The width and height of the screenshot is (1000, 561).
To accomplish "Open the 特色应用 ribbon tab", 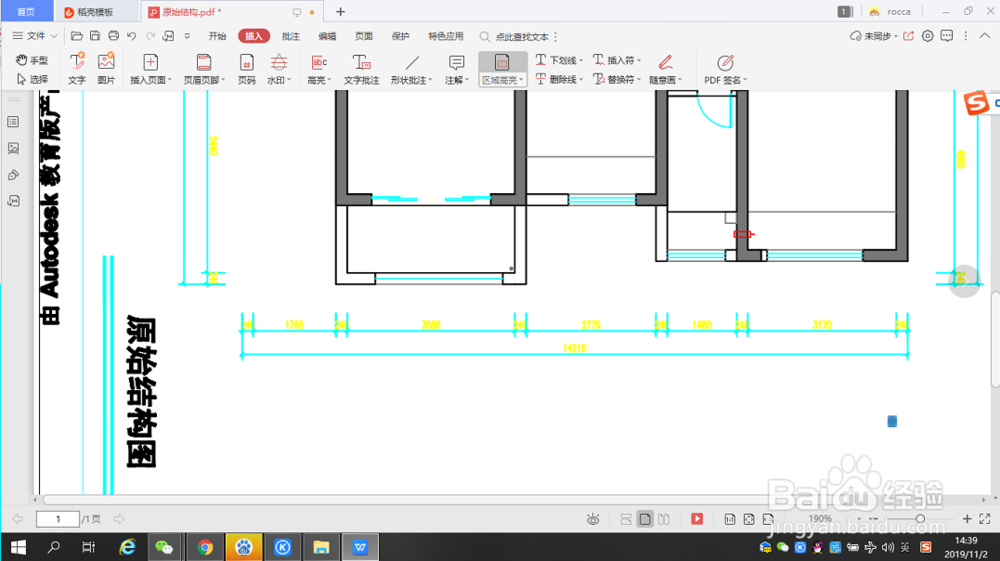I will coord(446,36).
